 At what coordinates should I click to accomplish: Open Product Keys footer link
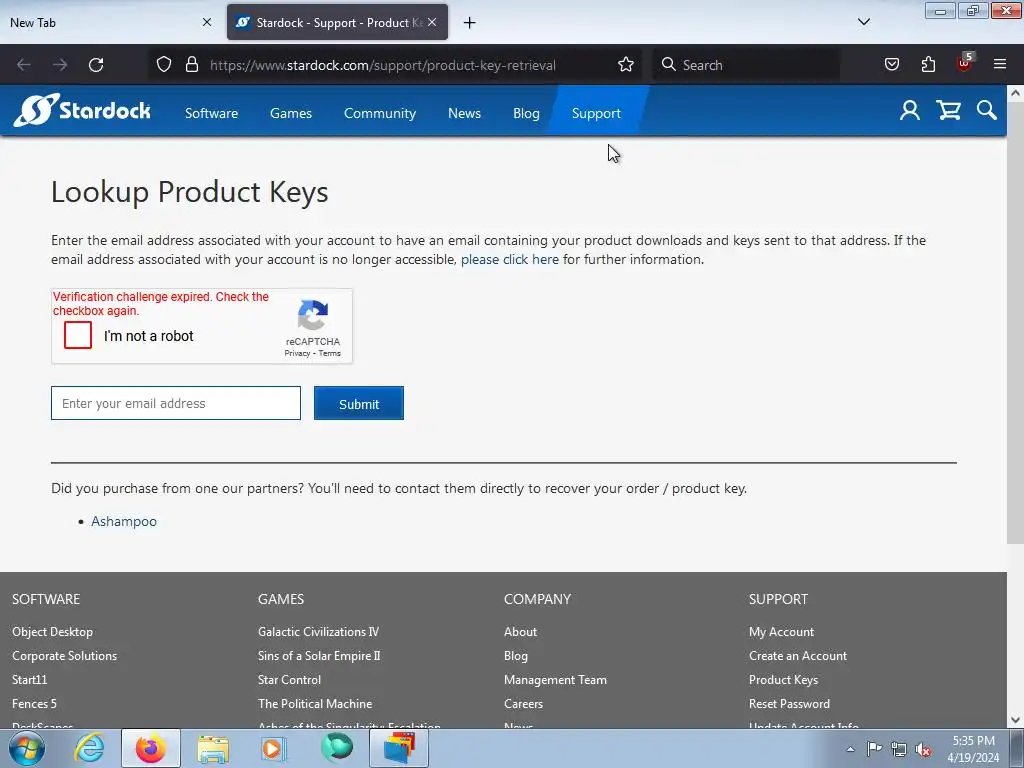(x=784, y=680)
